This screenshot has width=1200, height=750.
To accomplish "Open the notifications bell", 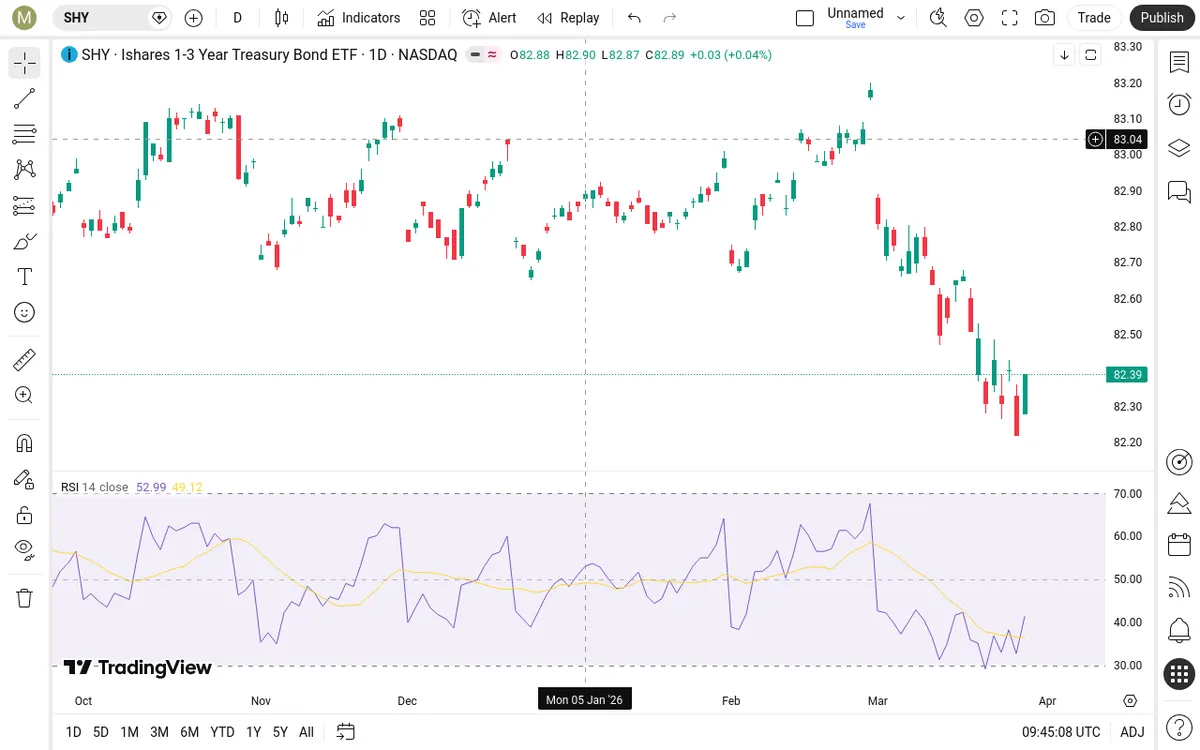I will pyautogui.click(x=1179, y=631).
